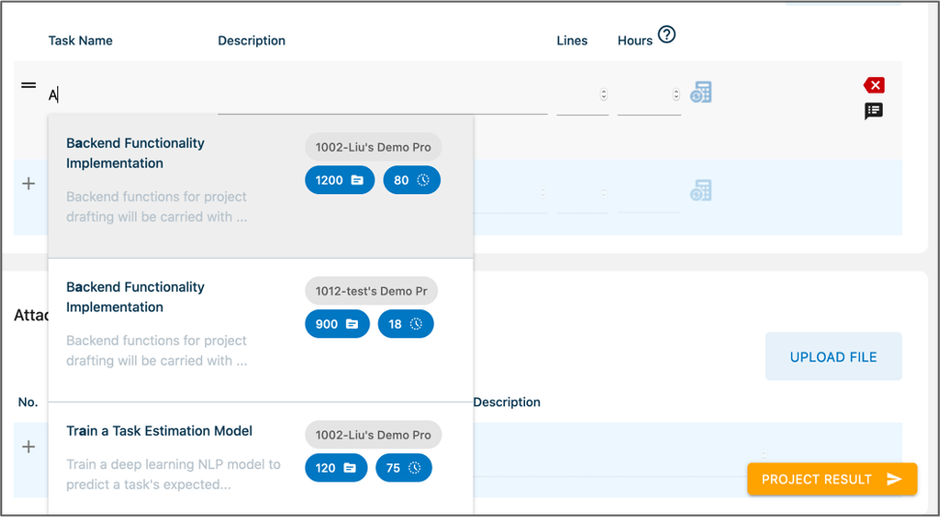Viewport: 940px width, 517px height.
Task: Click the drag handle on first task row
Action: point(29,85)
